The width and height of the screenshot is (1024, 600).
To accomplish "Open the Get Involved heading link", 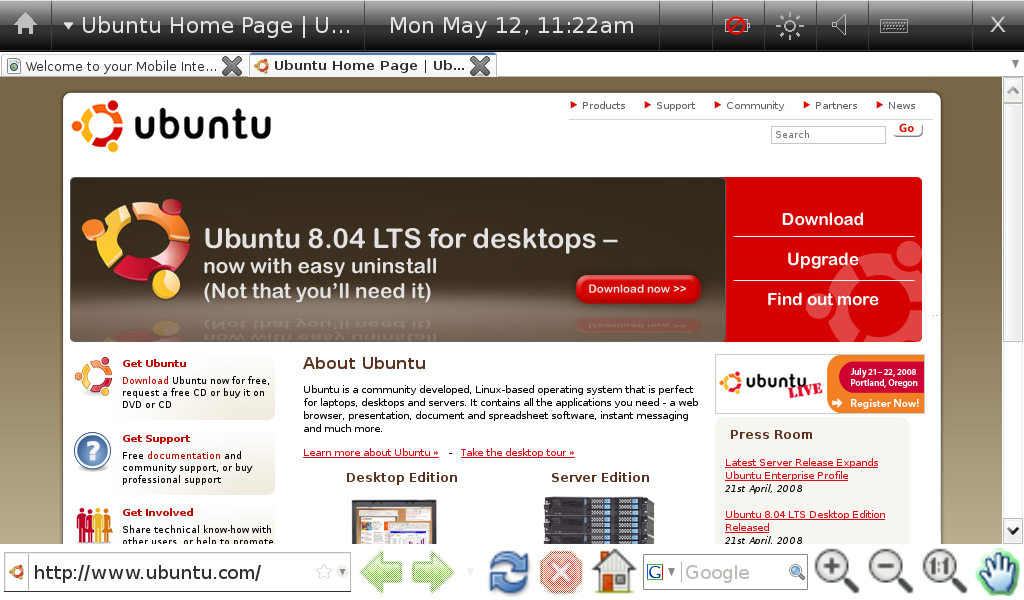I will [157, 513].
